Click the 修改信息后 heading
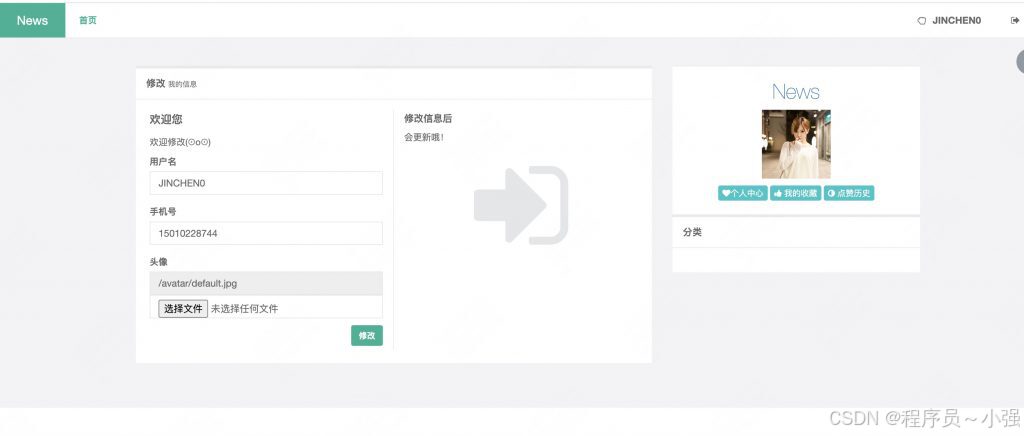 tap(428, 118)
